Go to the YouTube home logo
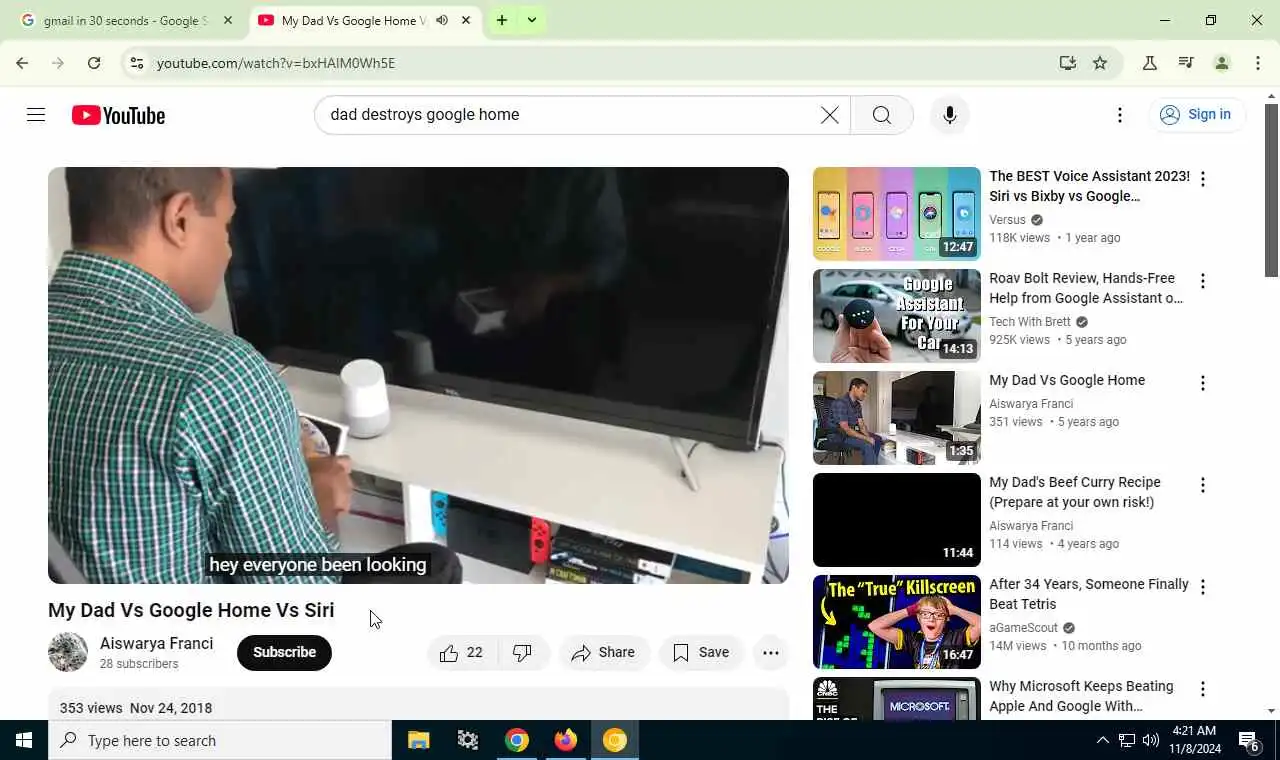The width and height of the screenshot is (1280, 760). pyautogui.click(x=118, y=115)
